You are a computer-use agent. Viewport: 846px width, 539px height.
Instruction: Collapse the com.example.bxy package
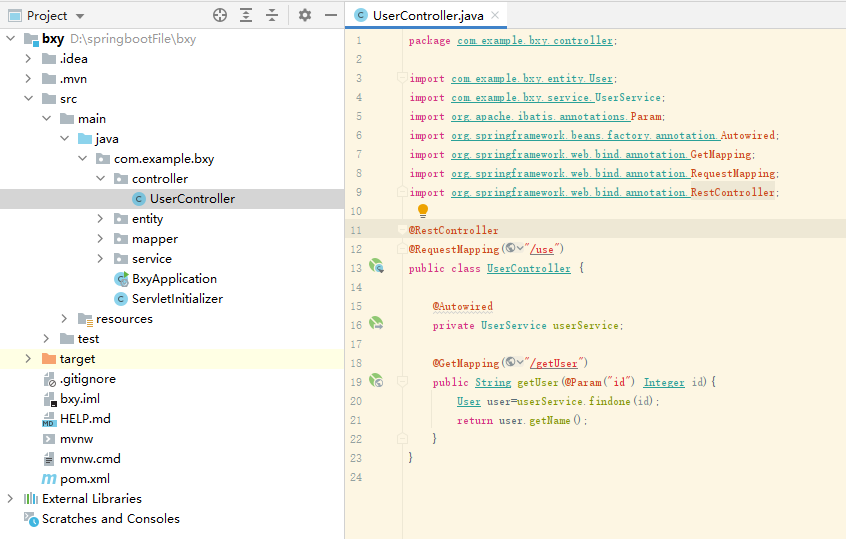[x=83, y=158]
